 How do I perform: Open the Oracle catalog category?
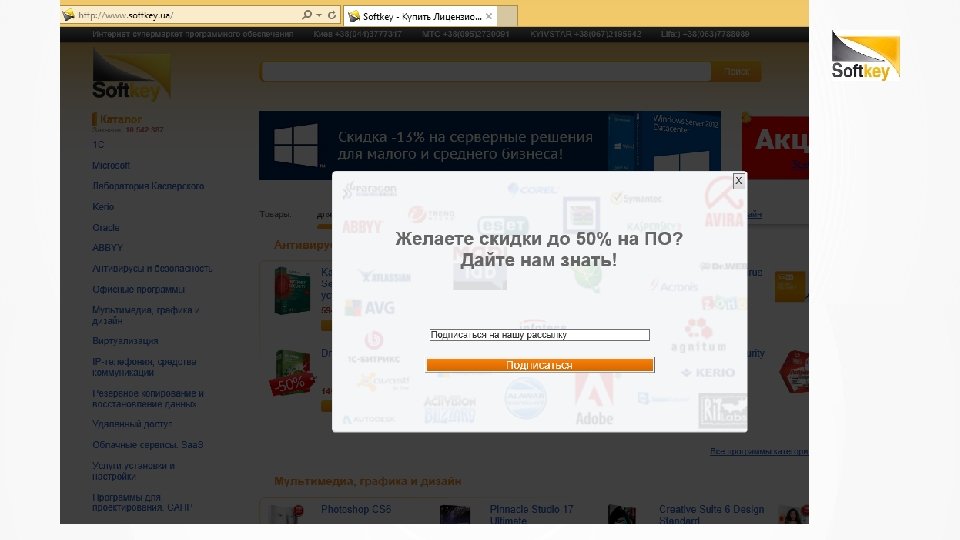(105, 228)
